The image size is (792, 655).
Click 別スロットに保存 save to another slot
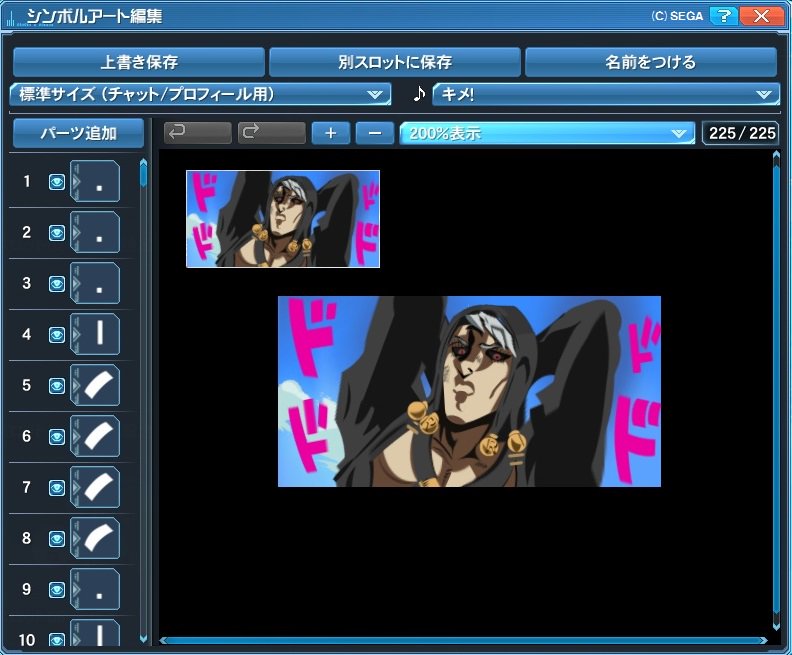[395, 62]
